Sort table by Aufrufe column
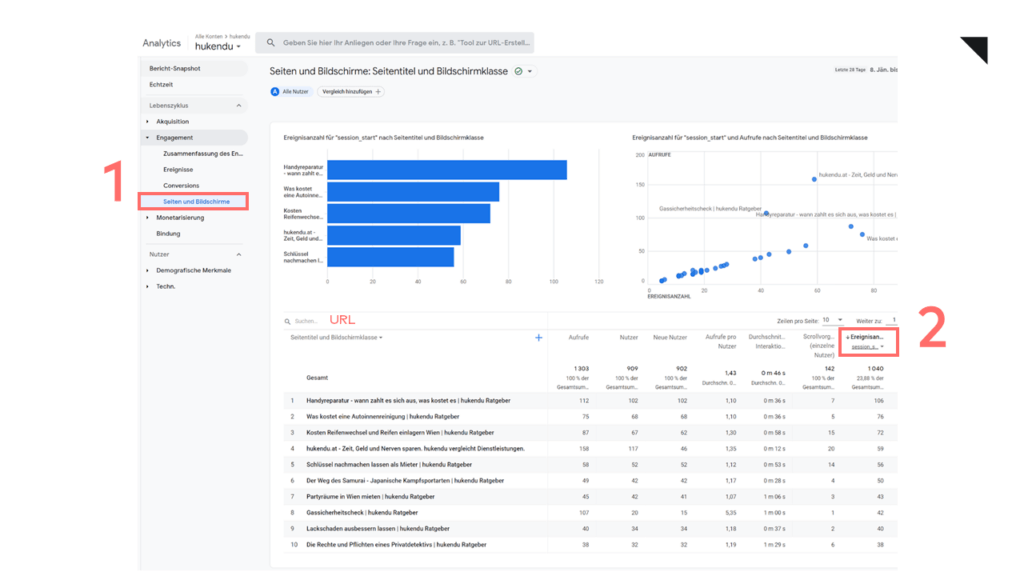Viewport: 1024px width, 576px height. coord(579,338)
